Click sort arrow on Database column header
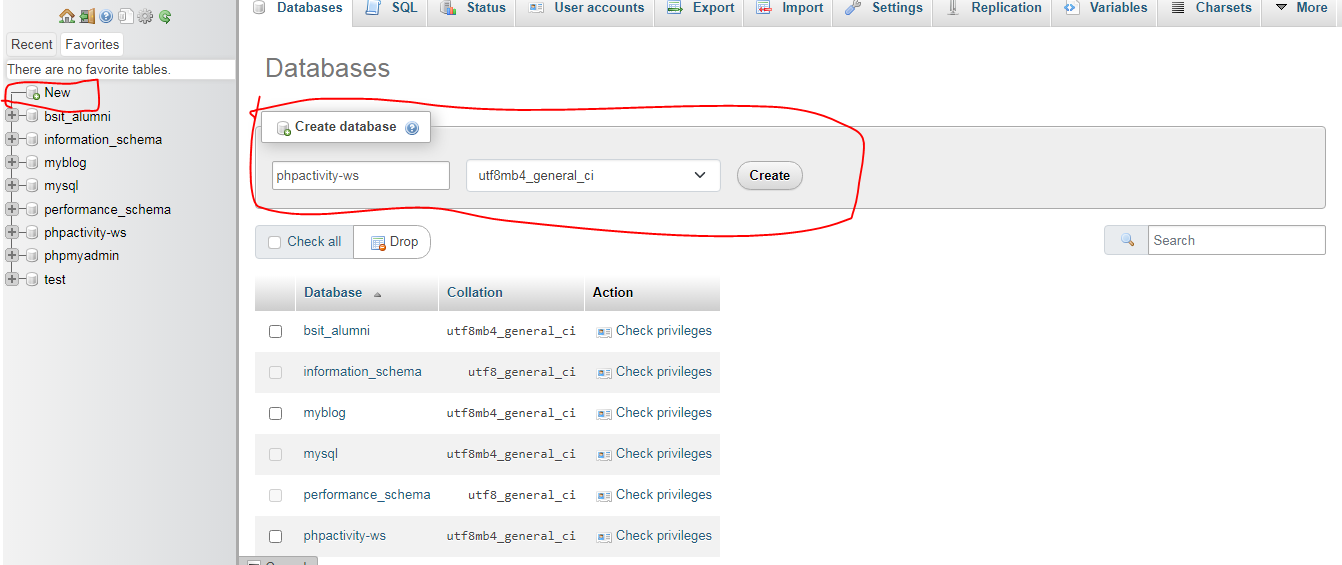The image size is (1342, 565). pyautogui.click(x=378, y=294)
